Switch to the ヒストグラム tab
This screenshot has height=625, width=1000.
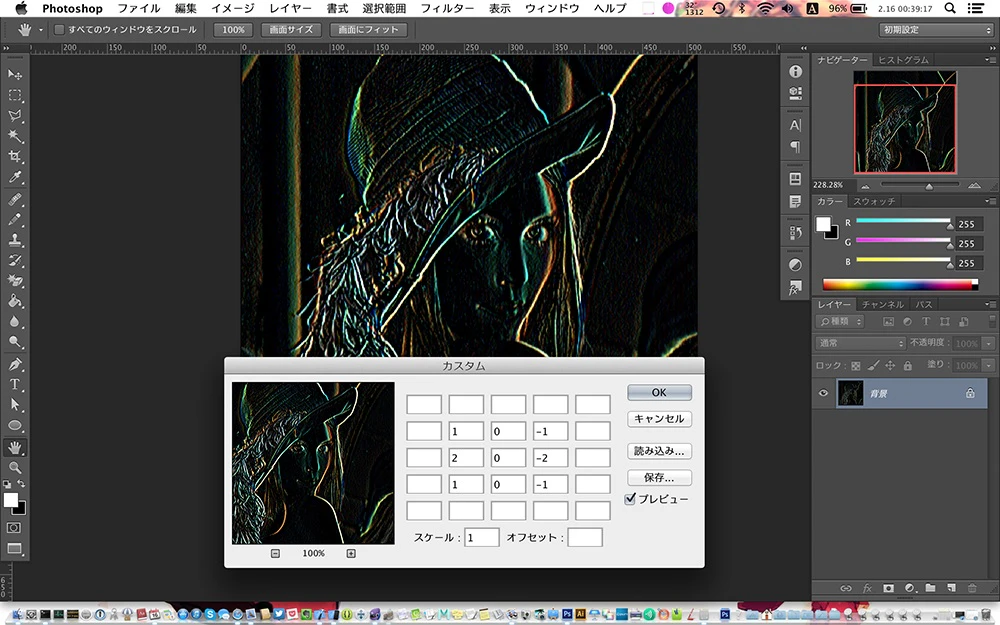[x=903, y=60]
